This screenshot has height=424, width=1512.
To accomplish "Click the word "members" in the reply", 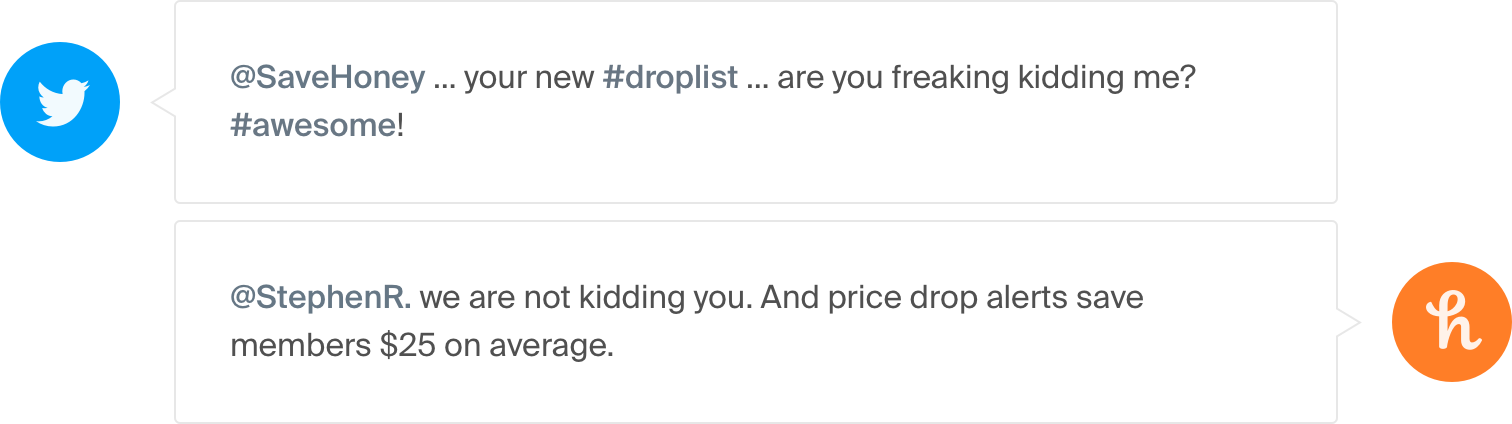I will pos(299,347).
